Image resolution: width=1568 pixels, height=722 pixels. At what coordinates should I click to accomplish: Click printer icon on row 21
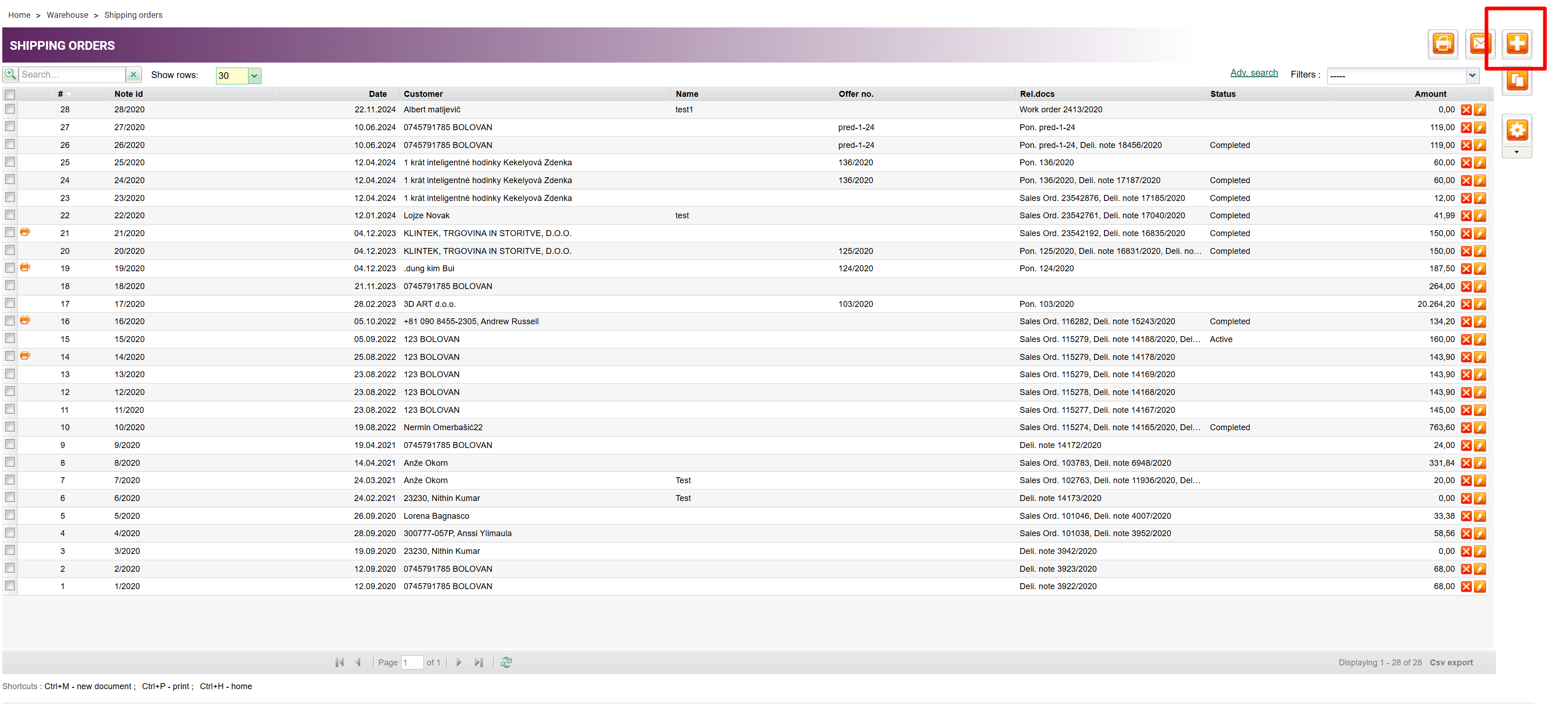point(25,232)
